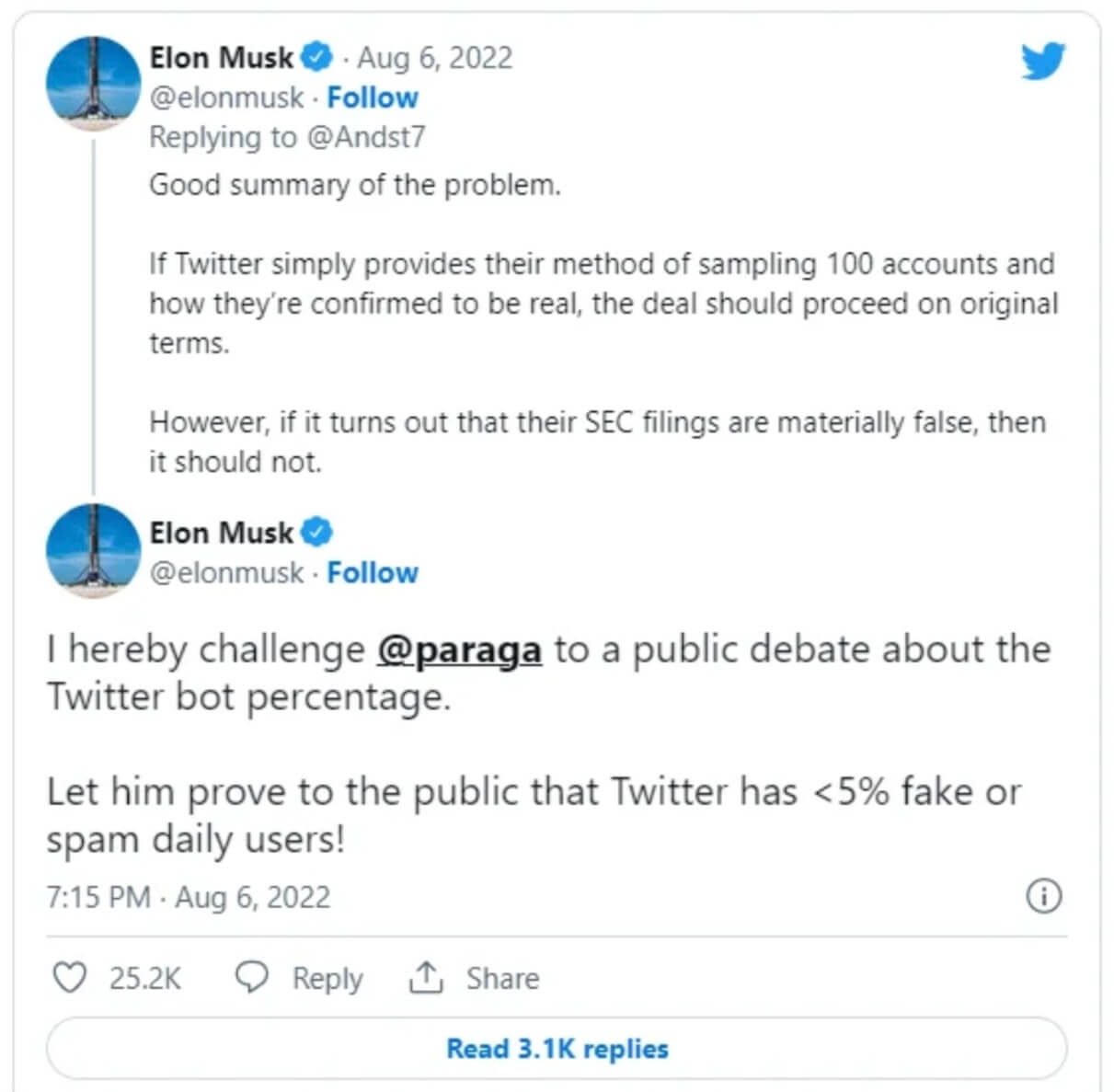Click the lower tweet's profile picture
This screenshot has height=1092, width=1114.
tap(91, 552)
